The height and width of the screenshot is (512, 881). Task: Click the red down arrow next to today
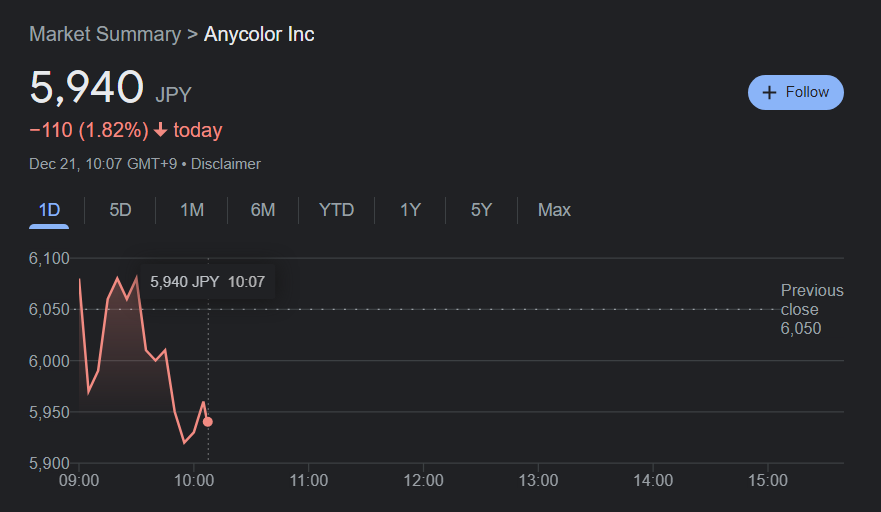(161, 130)
